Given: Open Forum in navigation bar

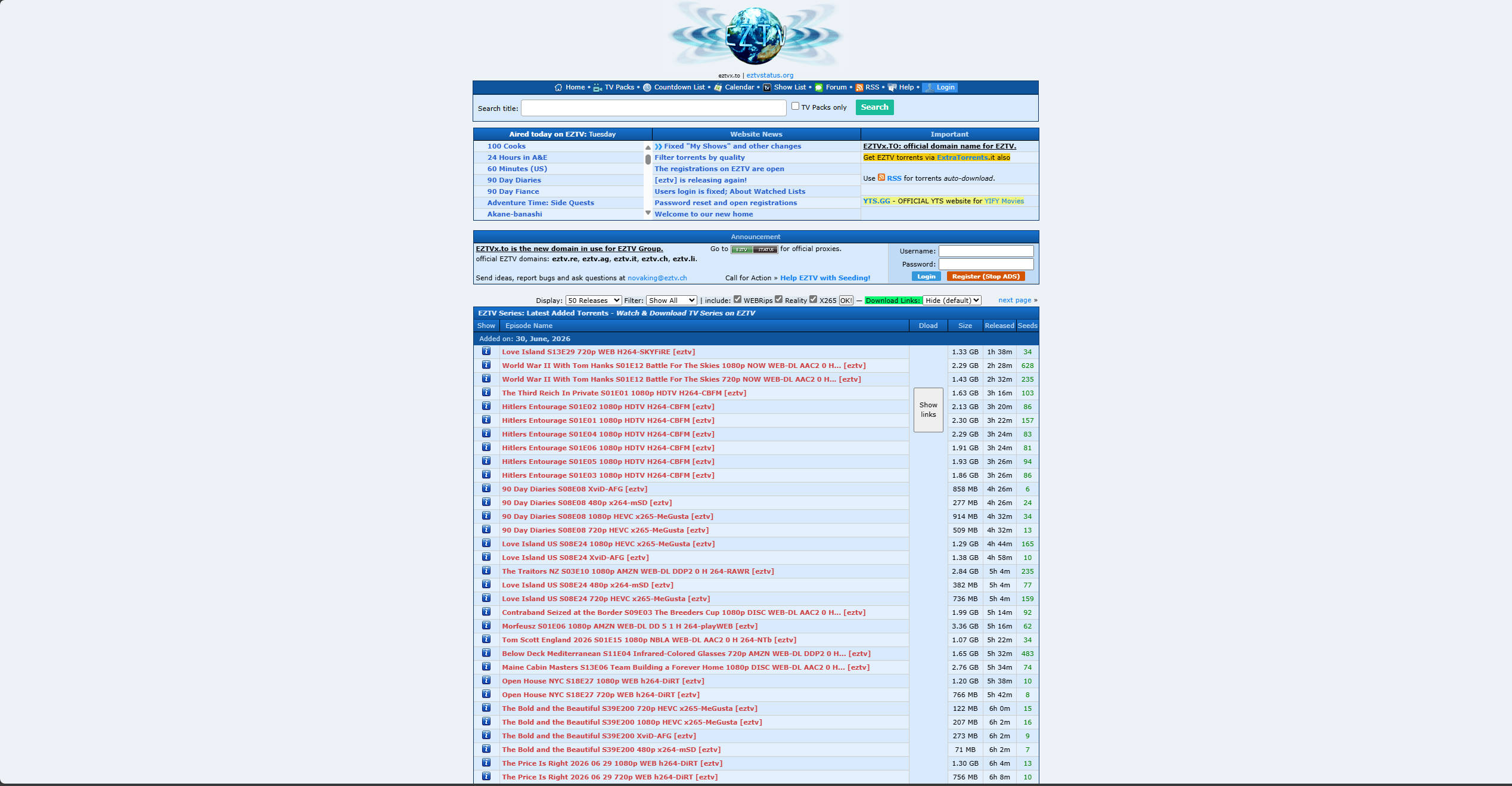Looking at the screenshot, I should (836, 87).
